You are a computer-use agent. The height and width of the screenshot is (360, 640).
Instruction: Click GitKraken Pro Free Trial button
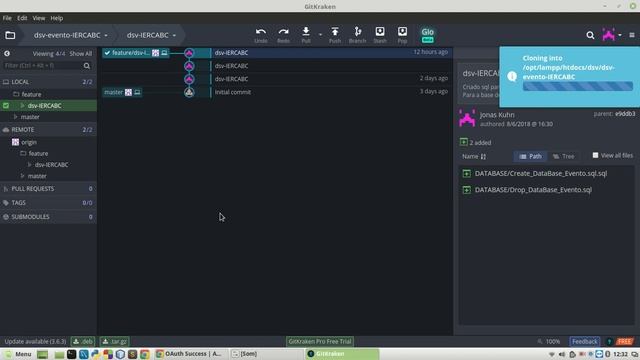pos(320,342)
